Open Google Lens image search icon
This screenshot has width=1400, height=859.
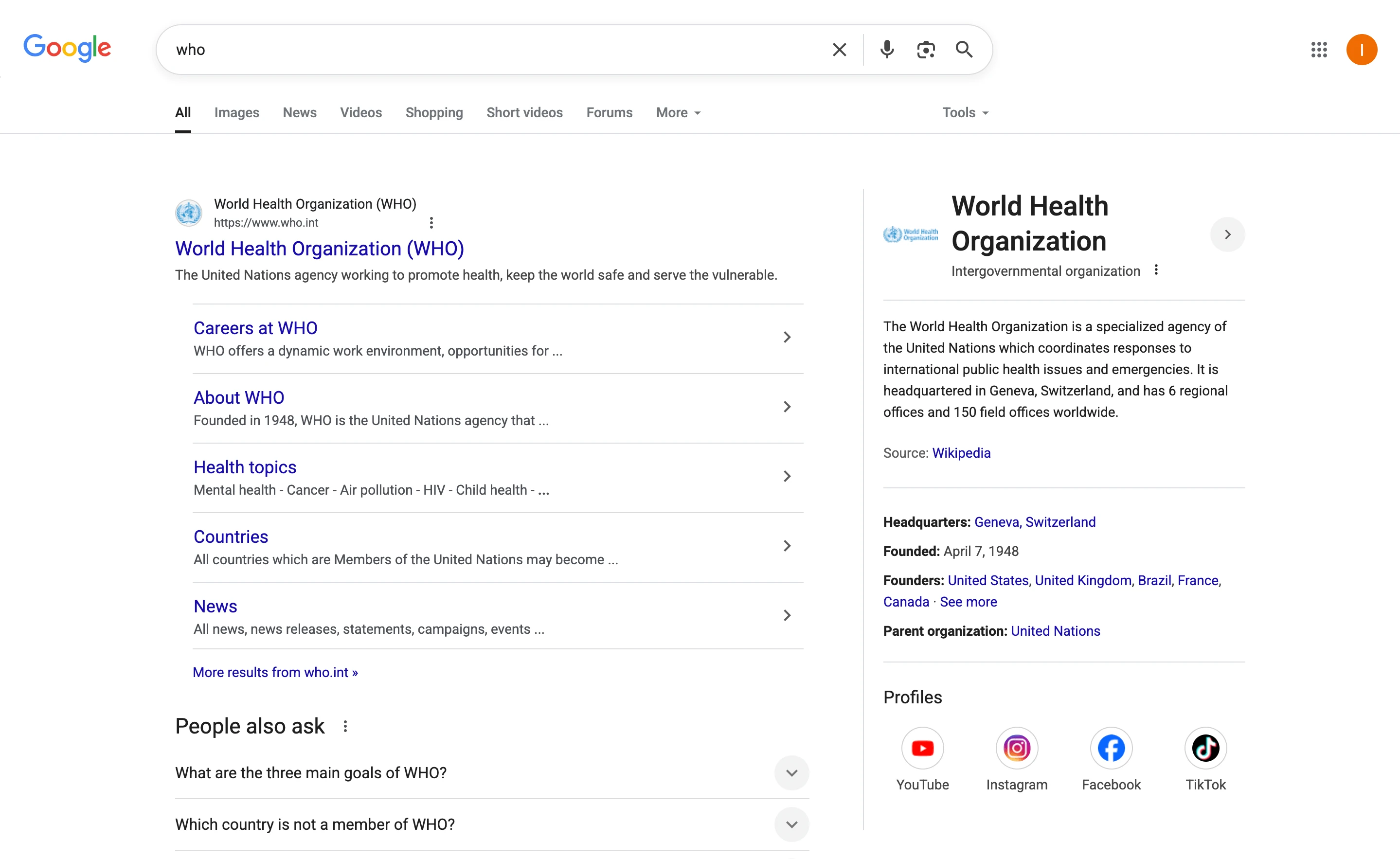tap(926, 50)
